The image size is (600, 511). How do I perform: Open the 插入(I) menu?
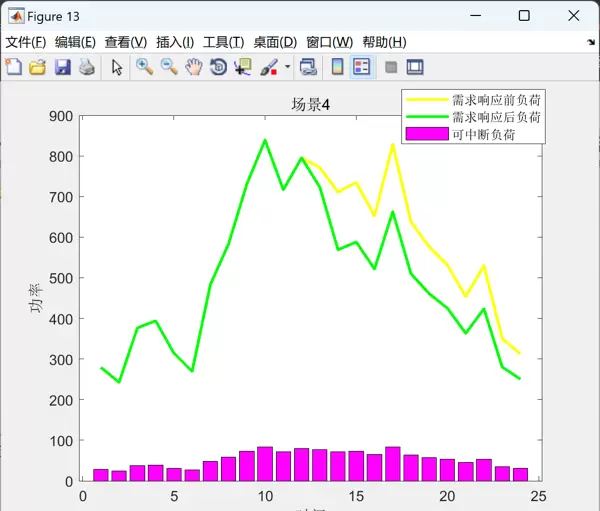click(174, 42)
